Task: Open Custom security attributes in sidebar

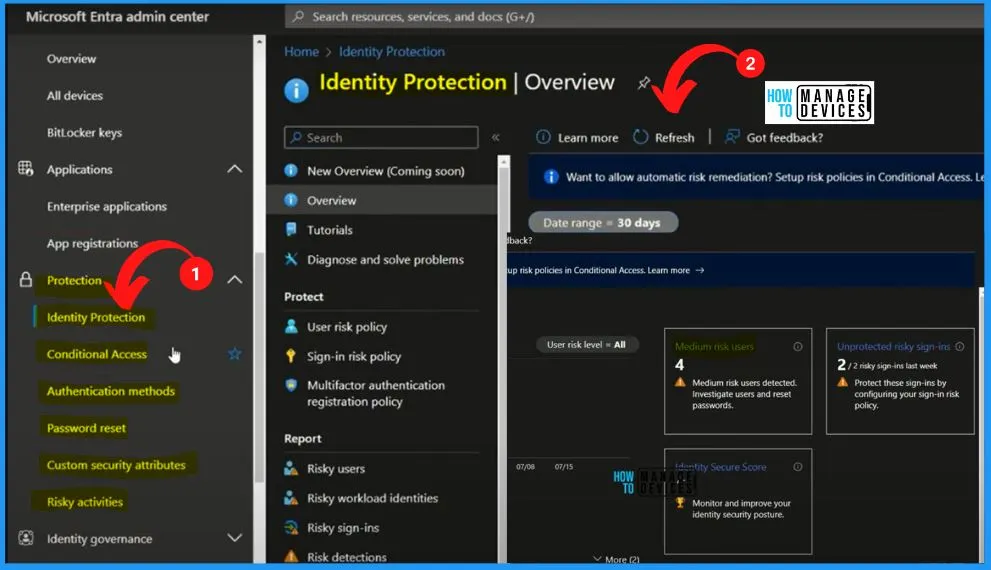Action: (116, 465)
